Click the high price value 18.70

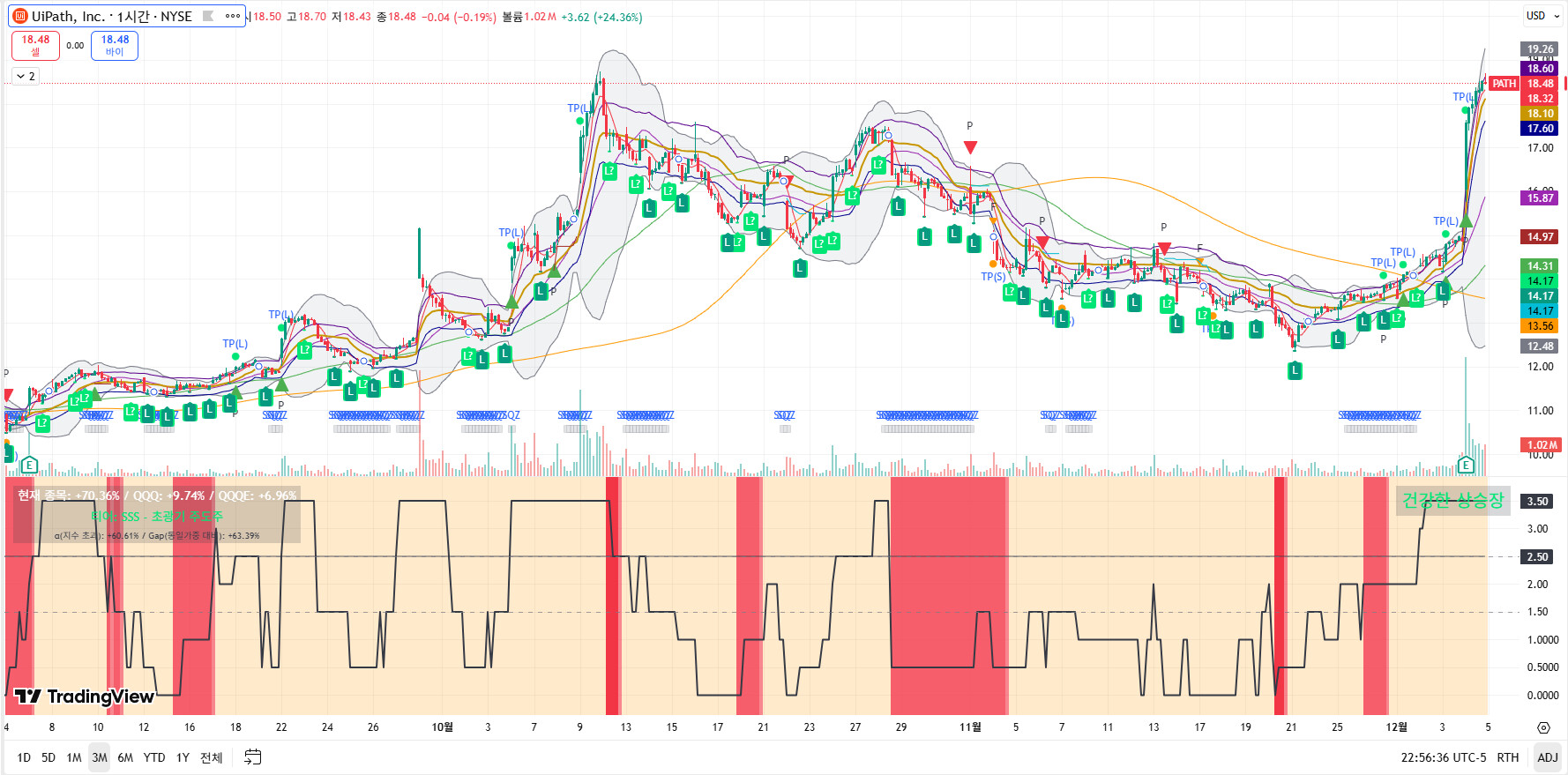tap(312, 17)
